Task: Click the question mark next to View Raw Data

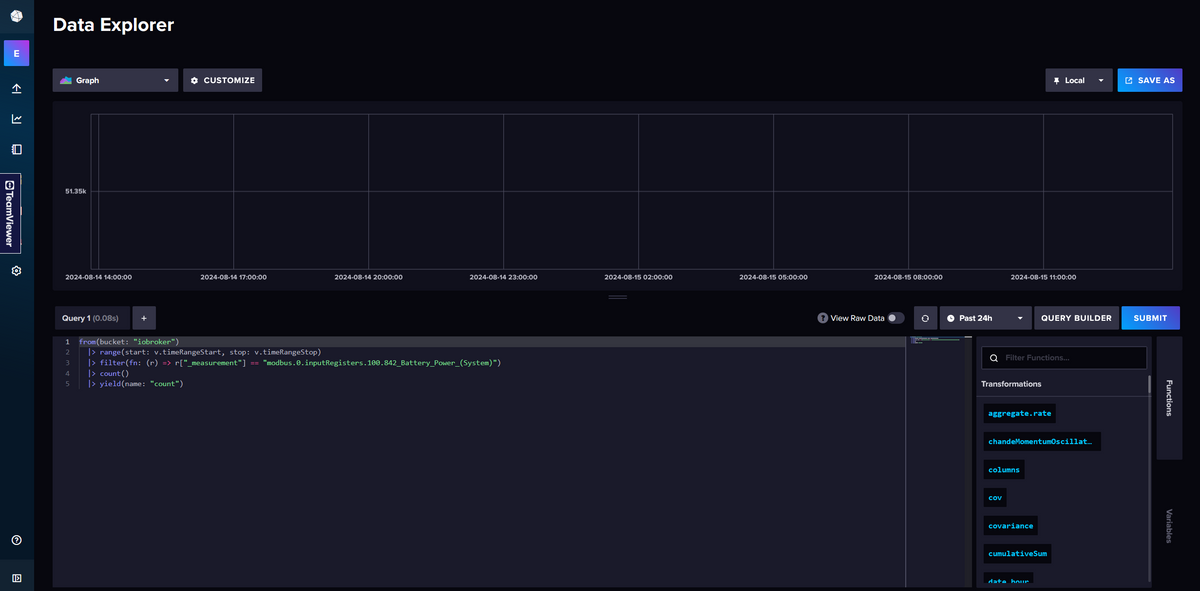Action: [x=823, y=318]
